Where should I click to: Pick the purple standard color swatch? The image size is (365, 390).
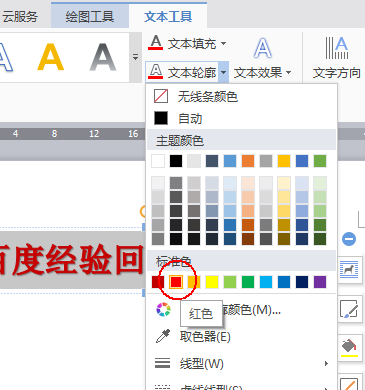coord(320,282)
